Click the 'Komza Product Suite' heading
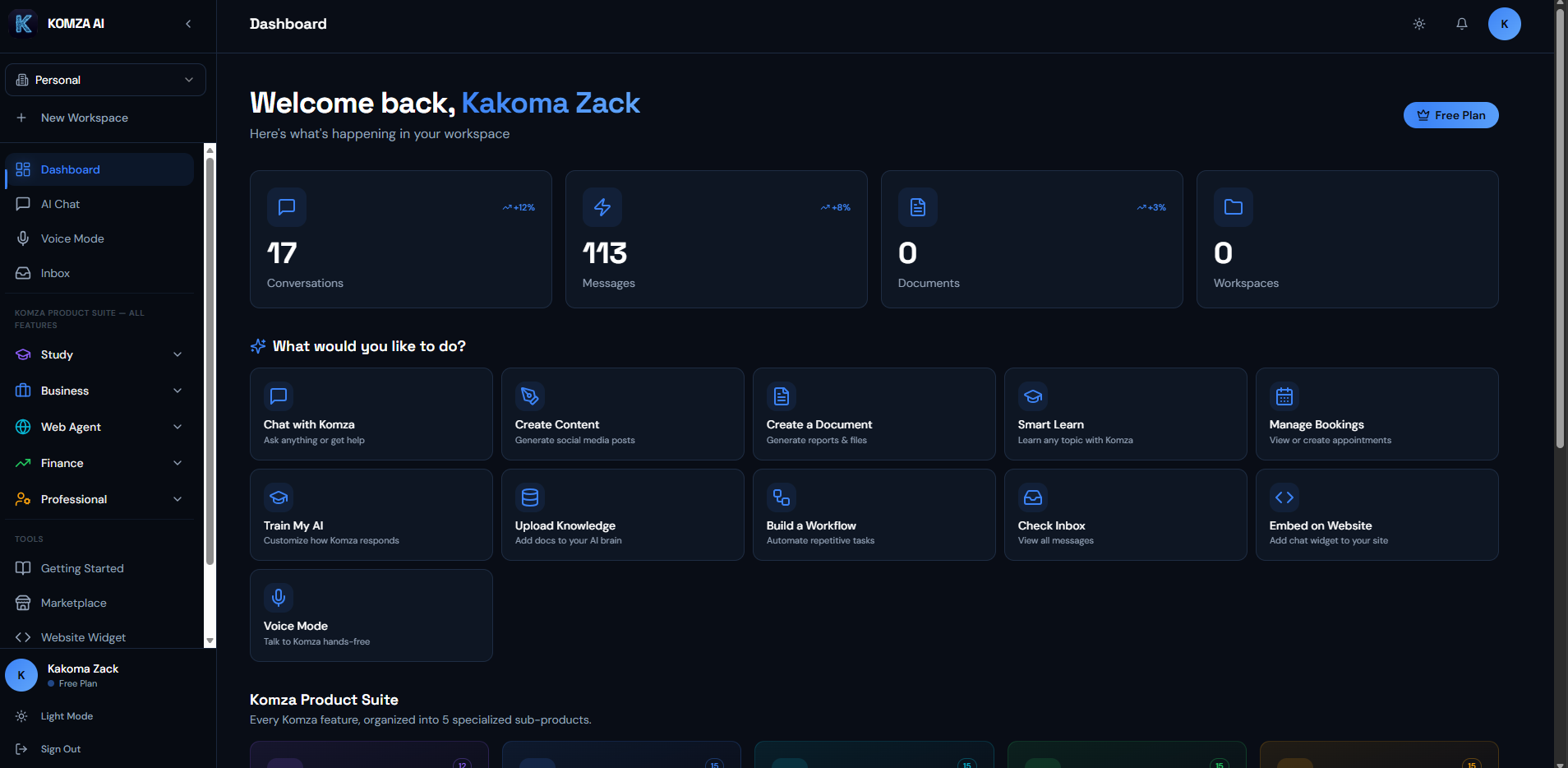This screenshot has height=768, width=1568. coord(324,700)
